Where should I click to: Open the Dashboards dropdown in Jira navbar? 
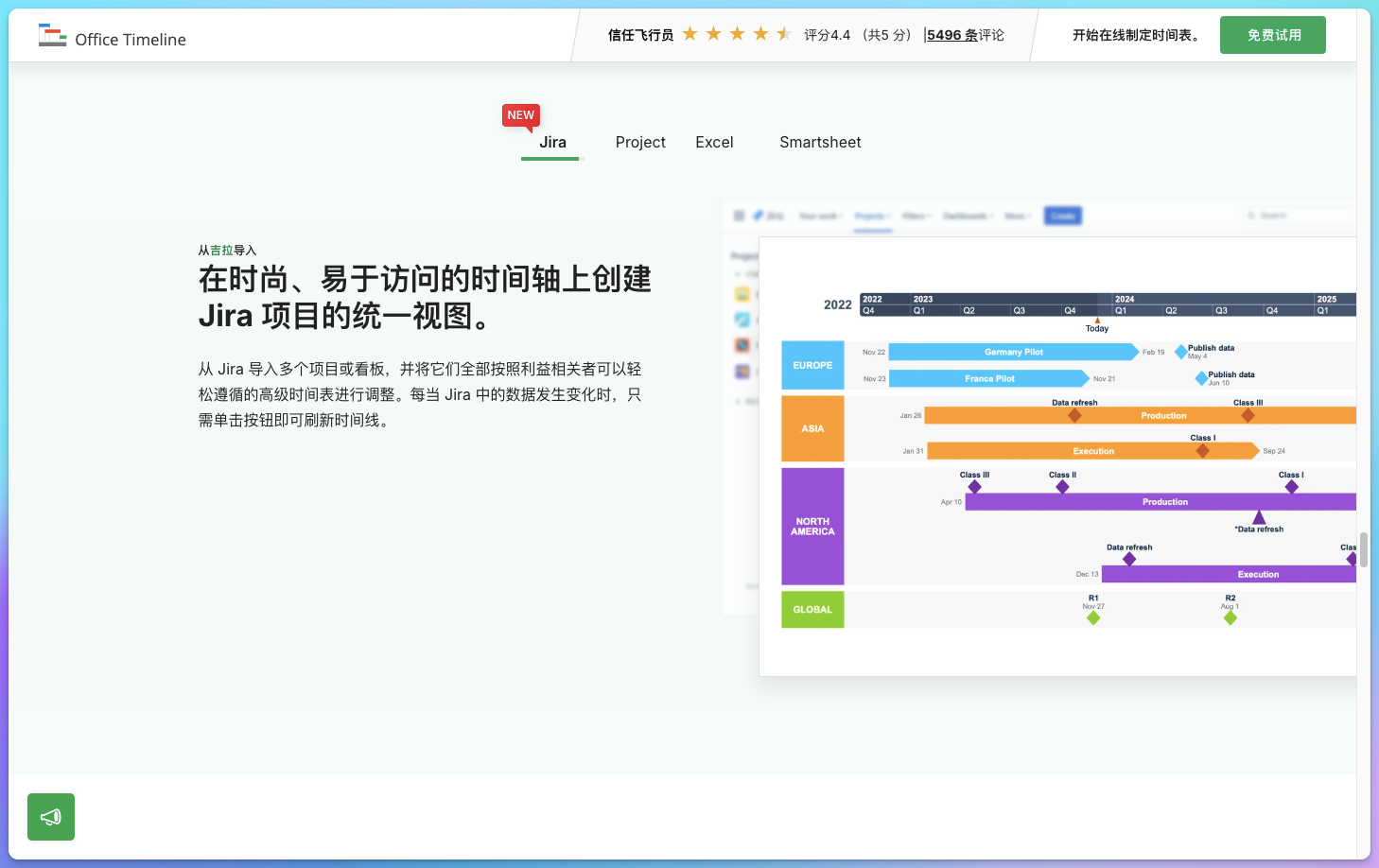tap(967, 216)
